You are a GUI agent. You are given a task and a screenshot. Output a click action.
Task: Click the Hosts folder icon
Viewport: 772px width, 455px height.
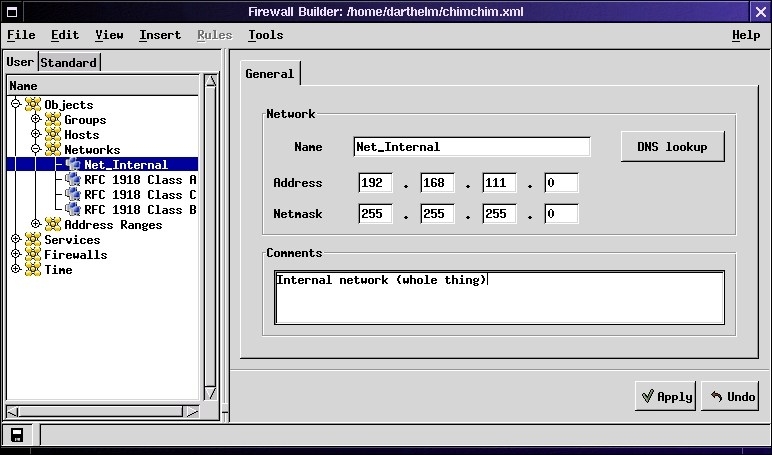[x=53, y=135]
